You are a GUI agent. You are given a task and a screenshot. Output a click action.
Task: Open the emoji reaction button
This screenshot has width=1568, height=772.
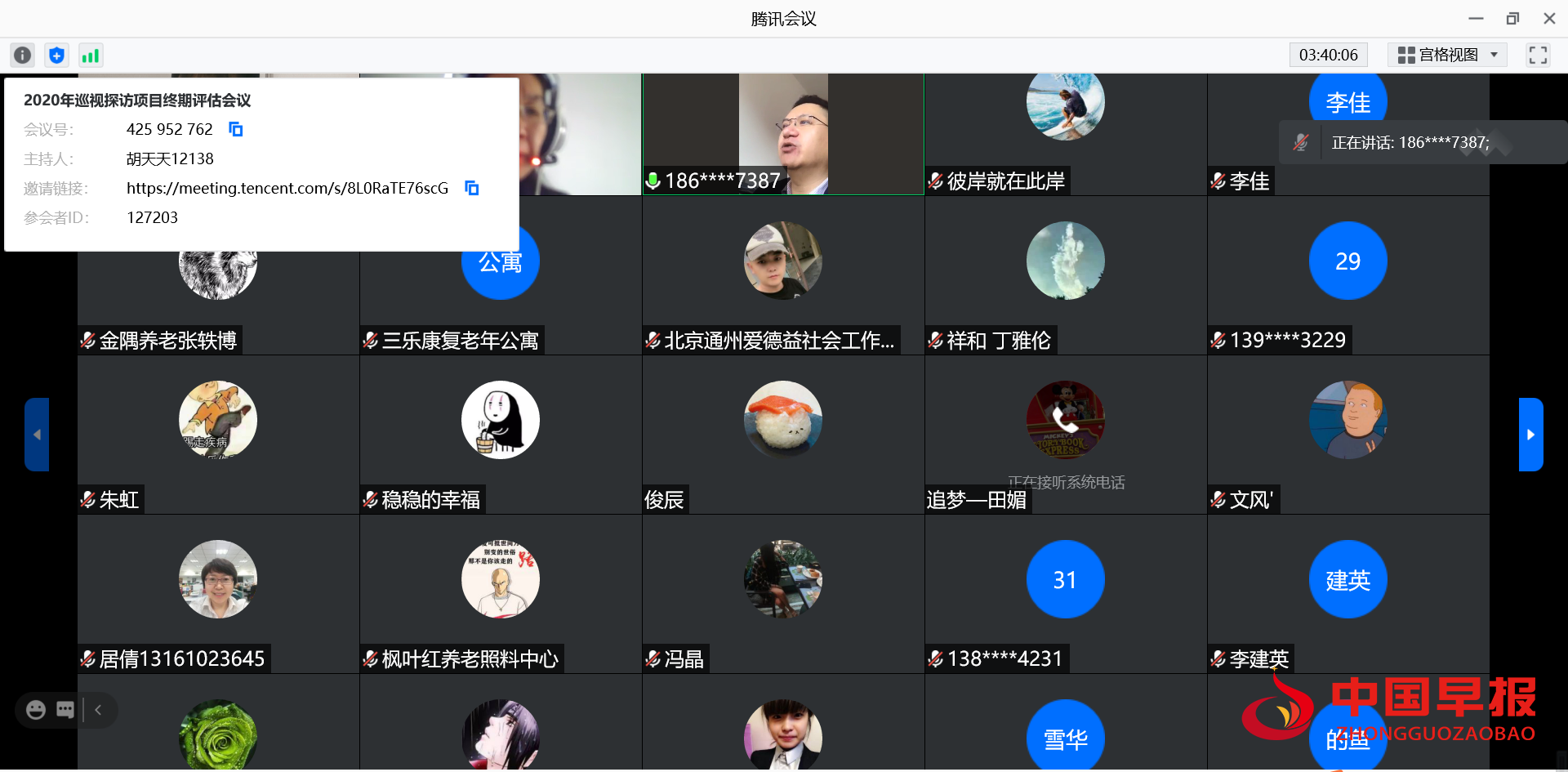pos(36,710)
